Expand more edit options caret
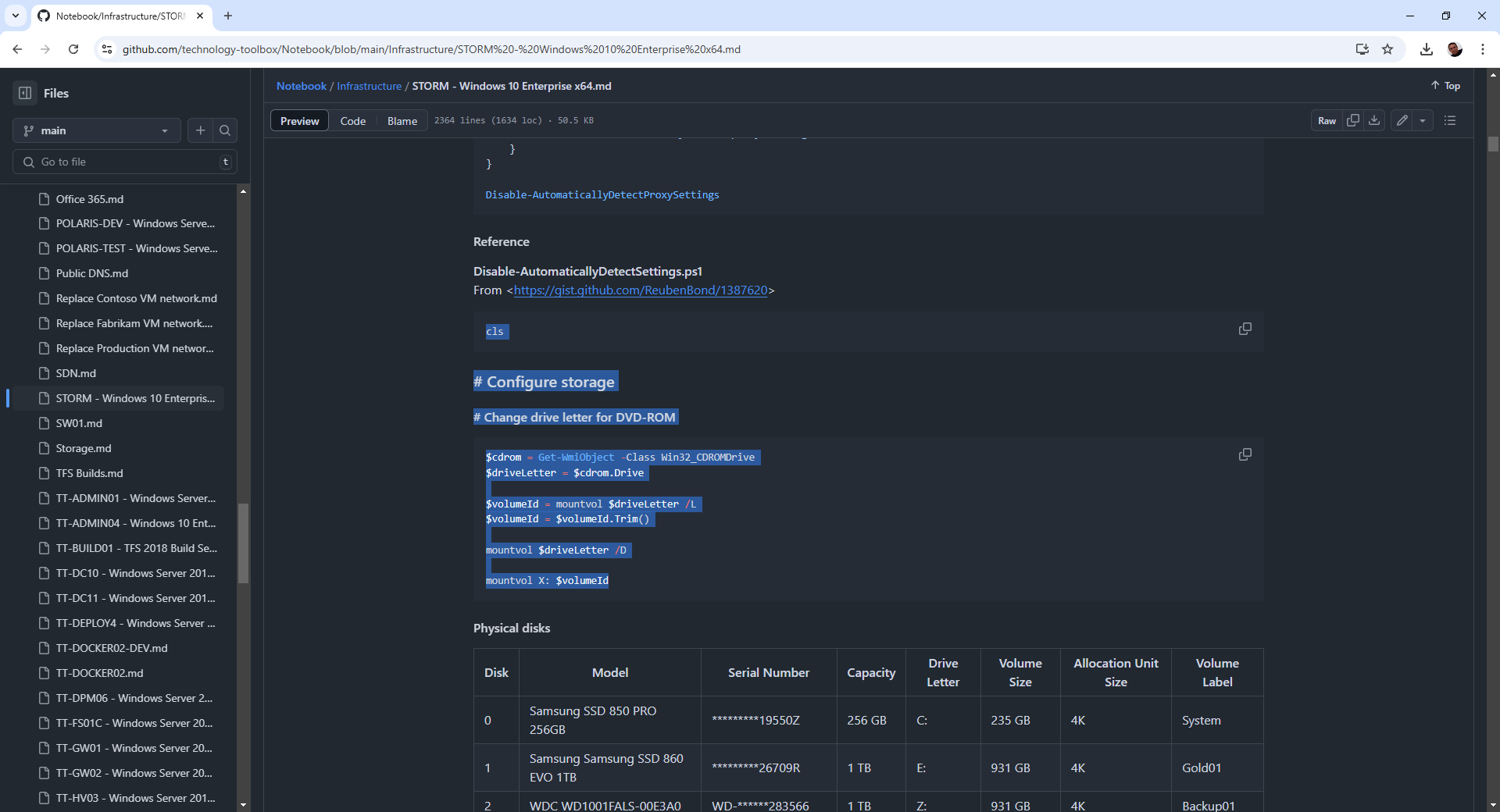Viewport: 1500px width, 812px height. pyautogui.click(x=1423, y=120)
